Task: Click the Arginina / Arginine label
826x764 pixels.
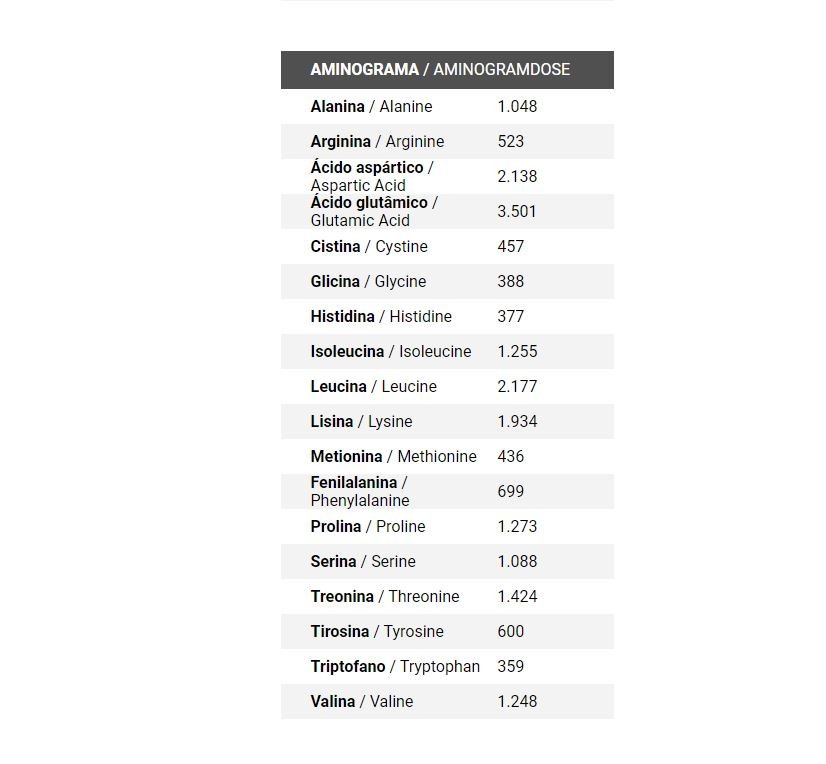Action: 377,142
